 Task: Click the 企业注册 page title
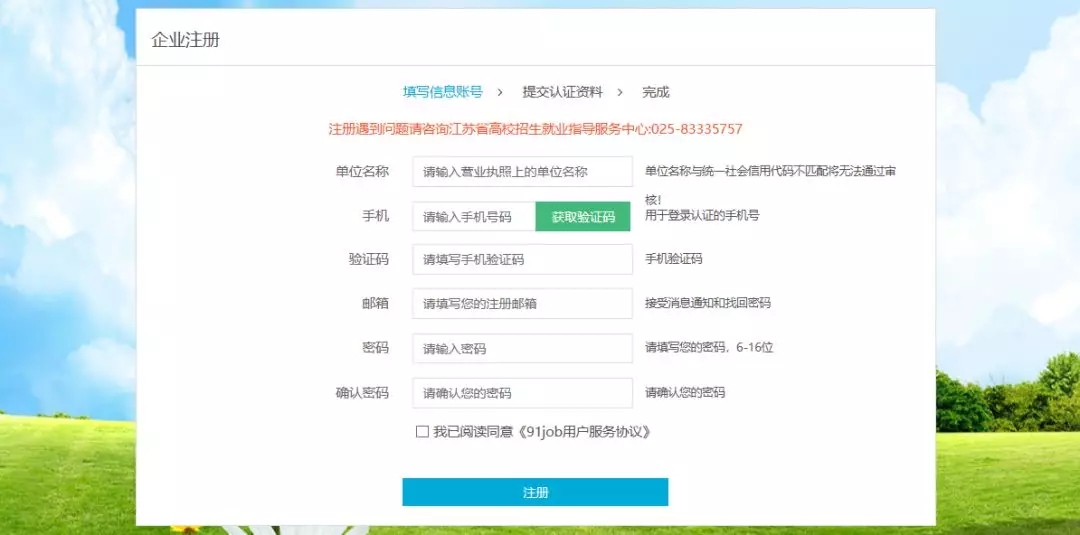(185, 40)
